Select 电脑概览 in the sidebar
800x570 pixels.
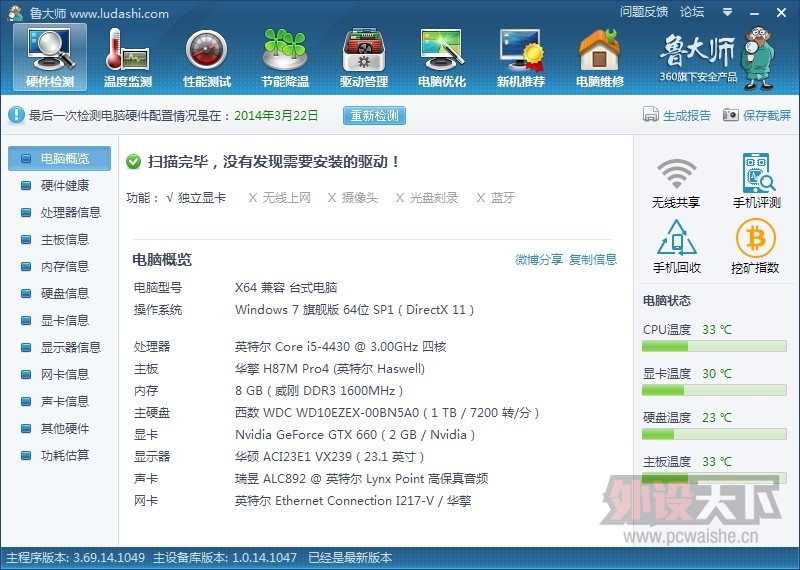coord(60,158)
